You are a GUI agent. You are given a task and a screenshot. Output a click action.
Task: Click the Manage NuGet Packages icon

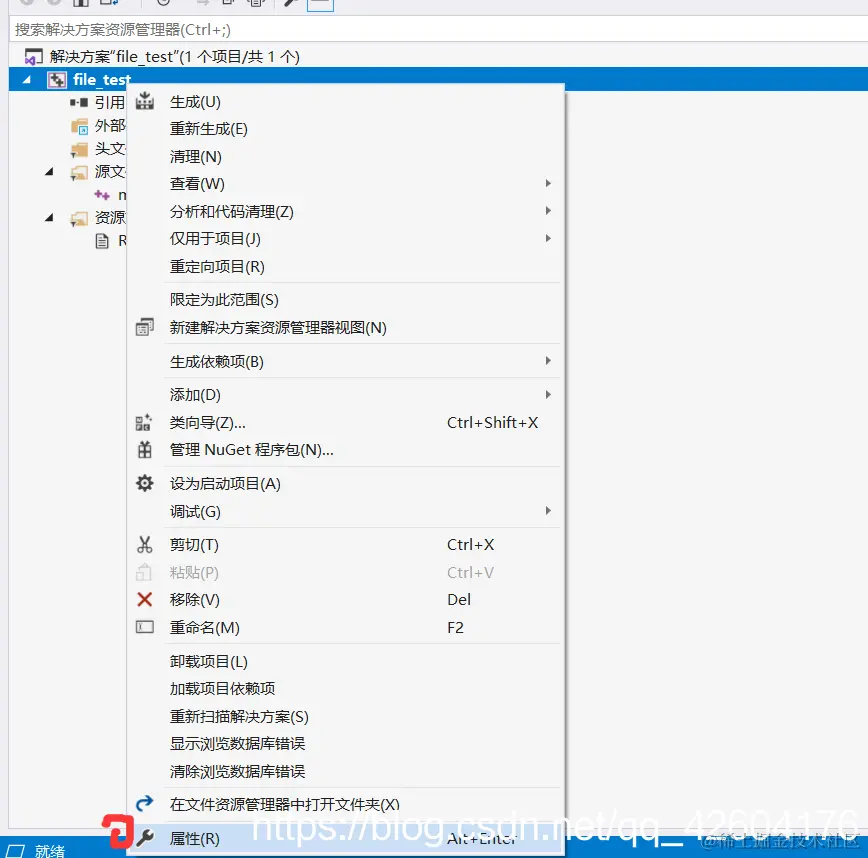tap(144, 449)
